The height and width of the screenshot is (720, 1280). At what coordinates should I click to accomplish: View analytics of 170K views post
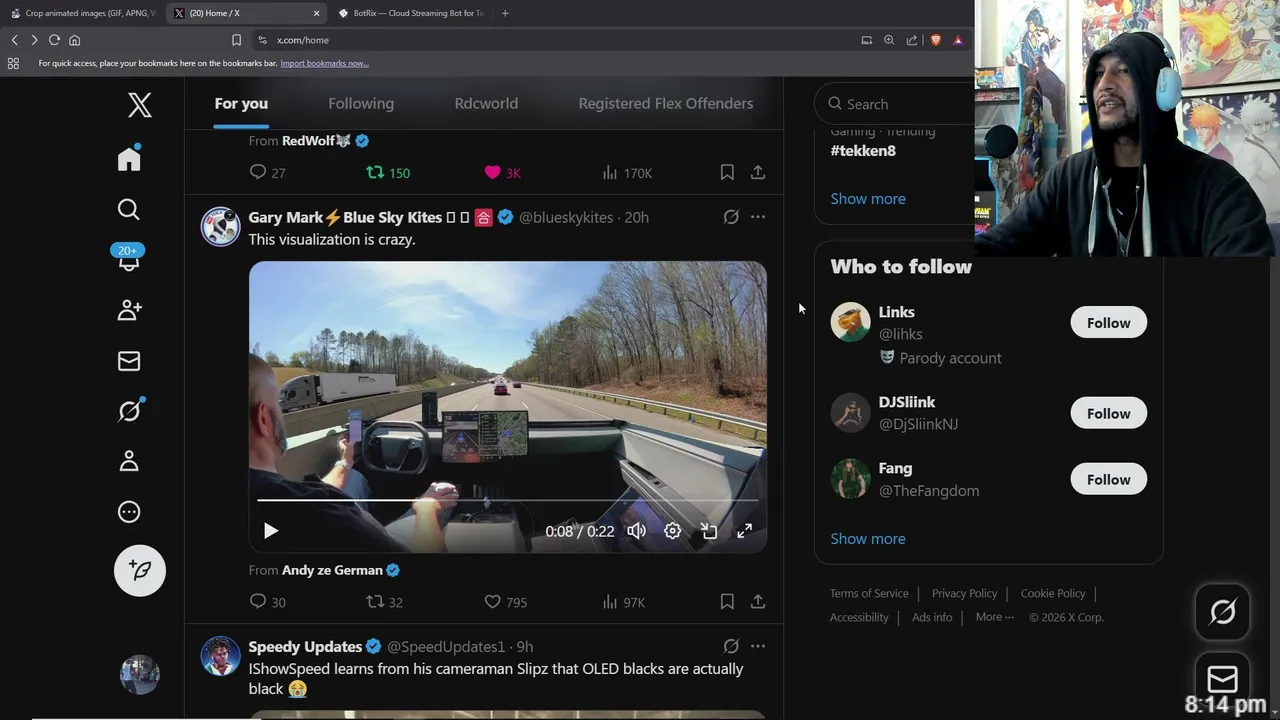(x=627, y=172)
